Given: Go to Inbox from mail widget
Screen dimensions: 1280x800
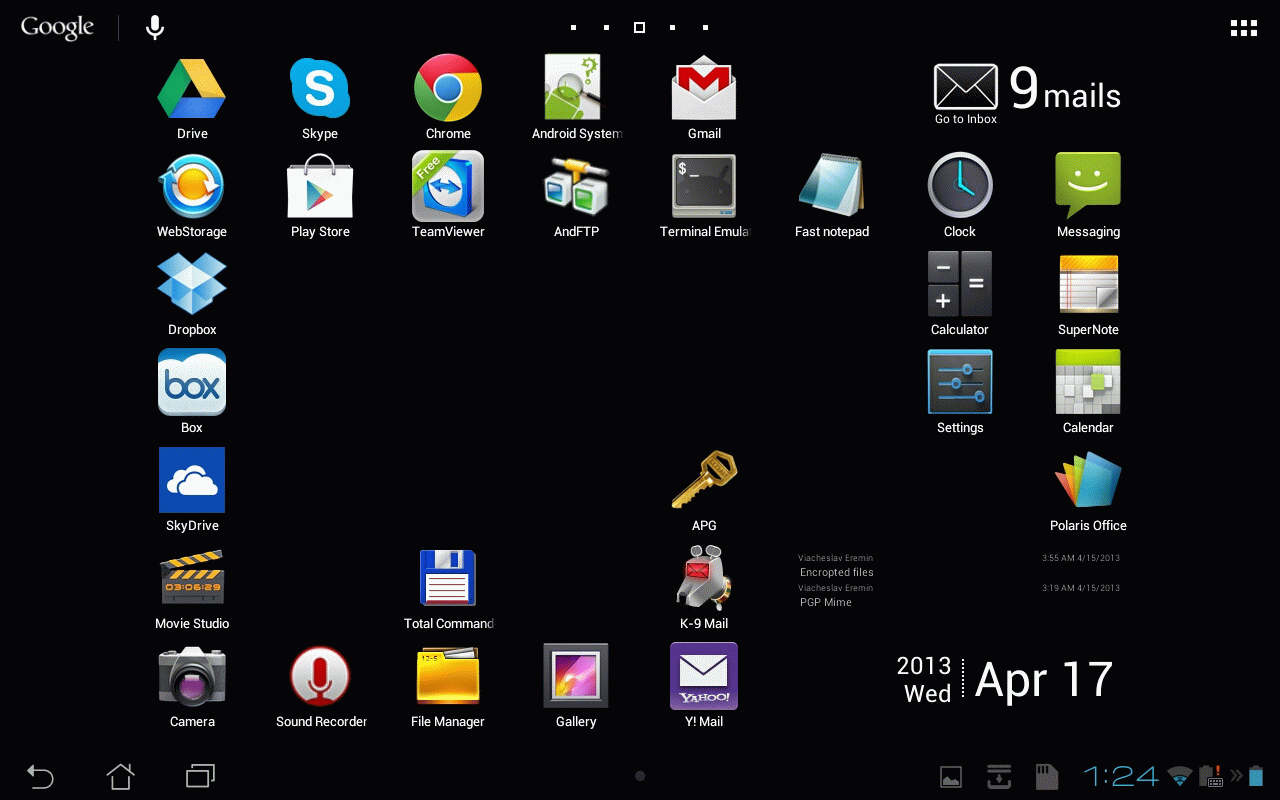Looking at the screenshot, I should (966, 95).
